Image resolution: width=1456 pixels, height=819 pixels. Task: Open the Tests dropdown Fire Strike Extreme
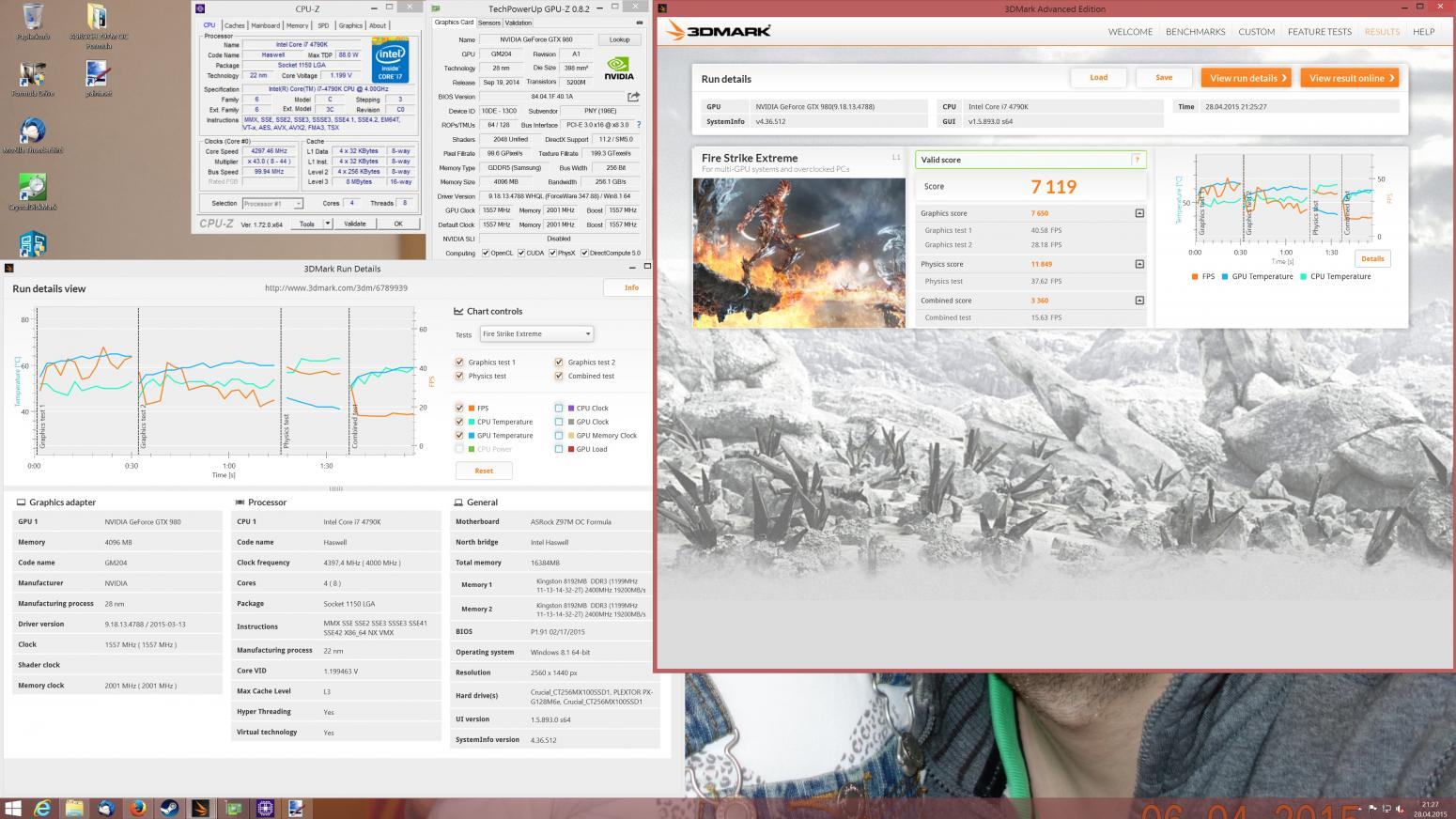(x=536, y=333)
